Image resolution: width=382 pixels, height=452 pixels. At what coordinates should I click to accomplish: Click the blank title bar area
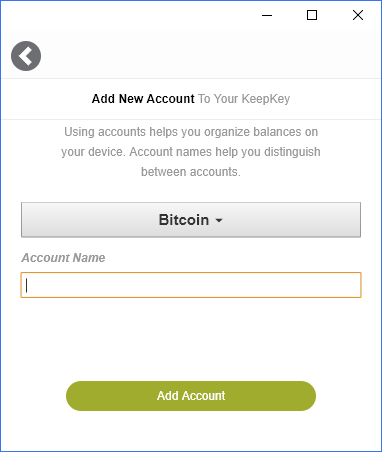pyautogui.click(x=127, y=15)
